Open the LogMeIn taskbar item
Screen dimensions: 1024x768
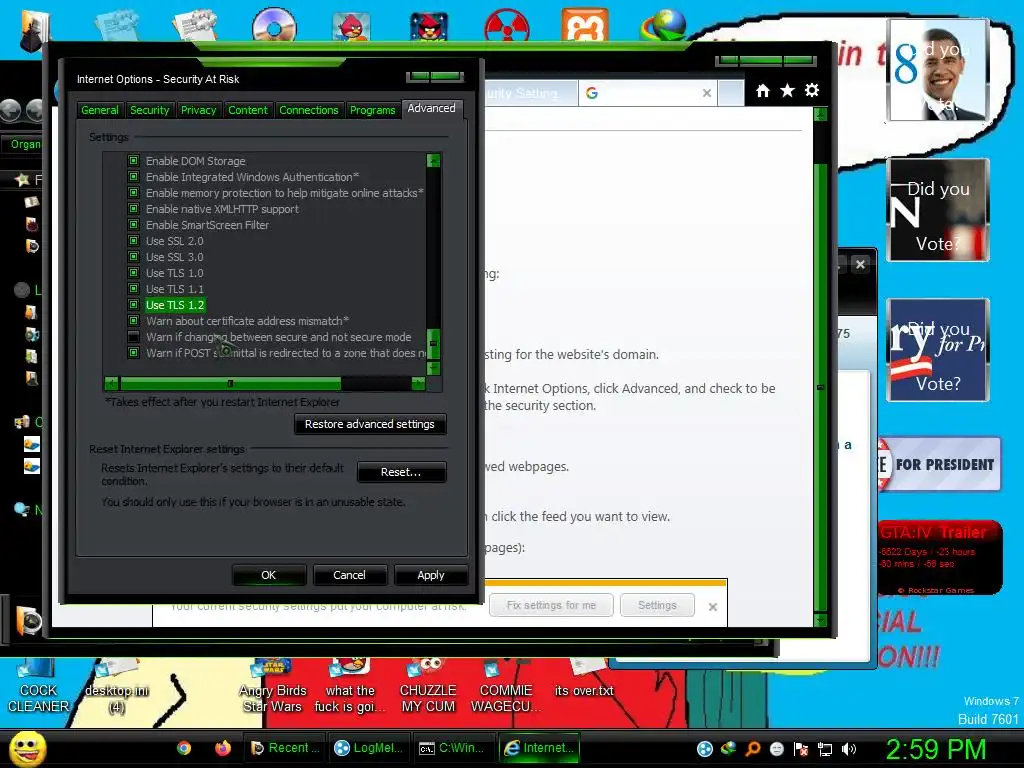pos(368,748)
